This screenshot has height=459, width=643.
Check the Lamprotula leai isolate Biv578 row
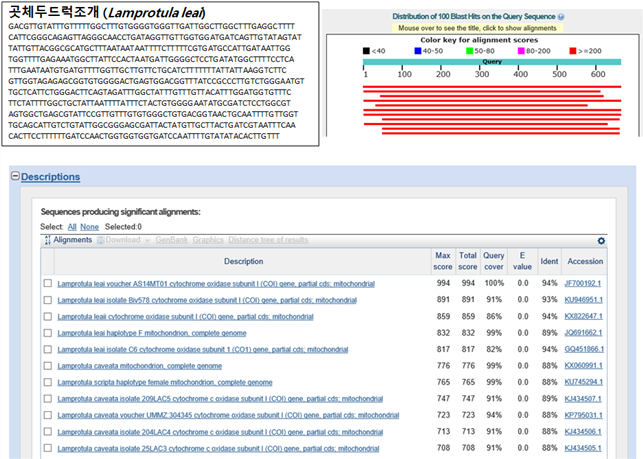[48, 300]
